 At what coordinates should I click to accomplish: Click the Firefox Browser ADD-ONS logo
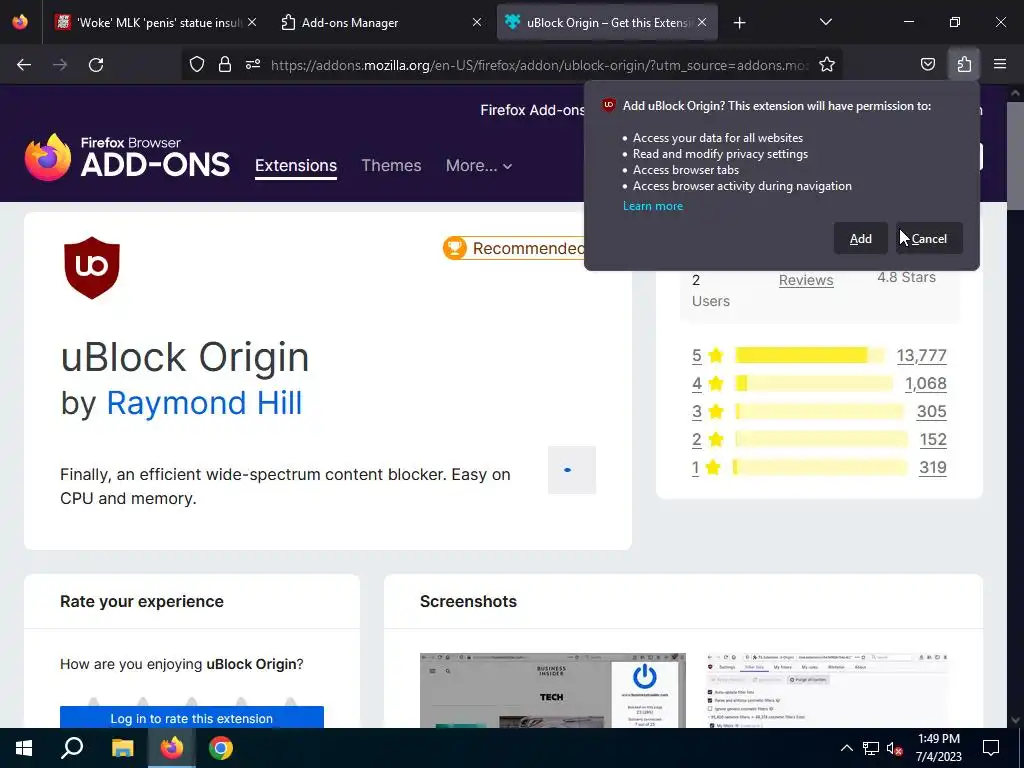point(127,157)
